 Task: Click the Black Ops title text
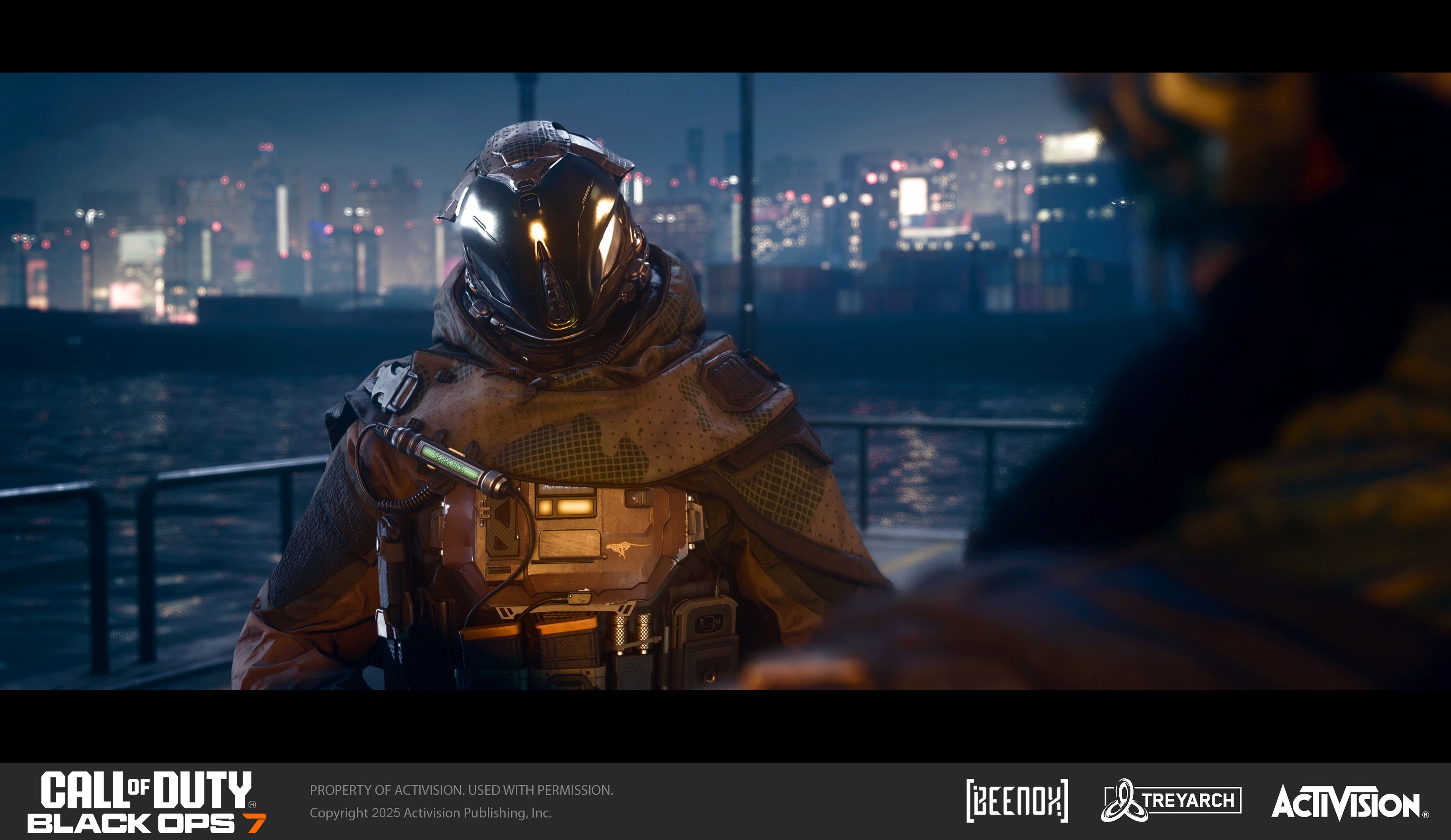pyautogui.click(x=131, y=823)
